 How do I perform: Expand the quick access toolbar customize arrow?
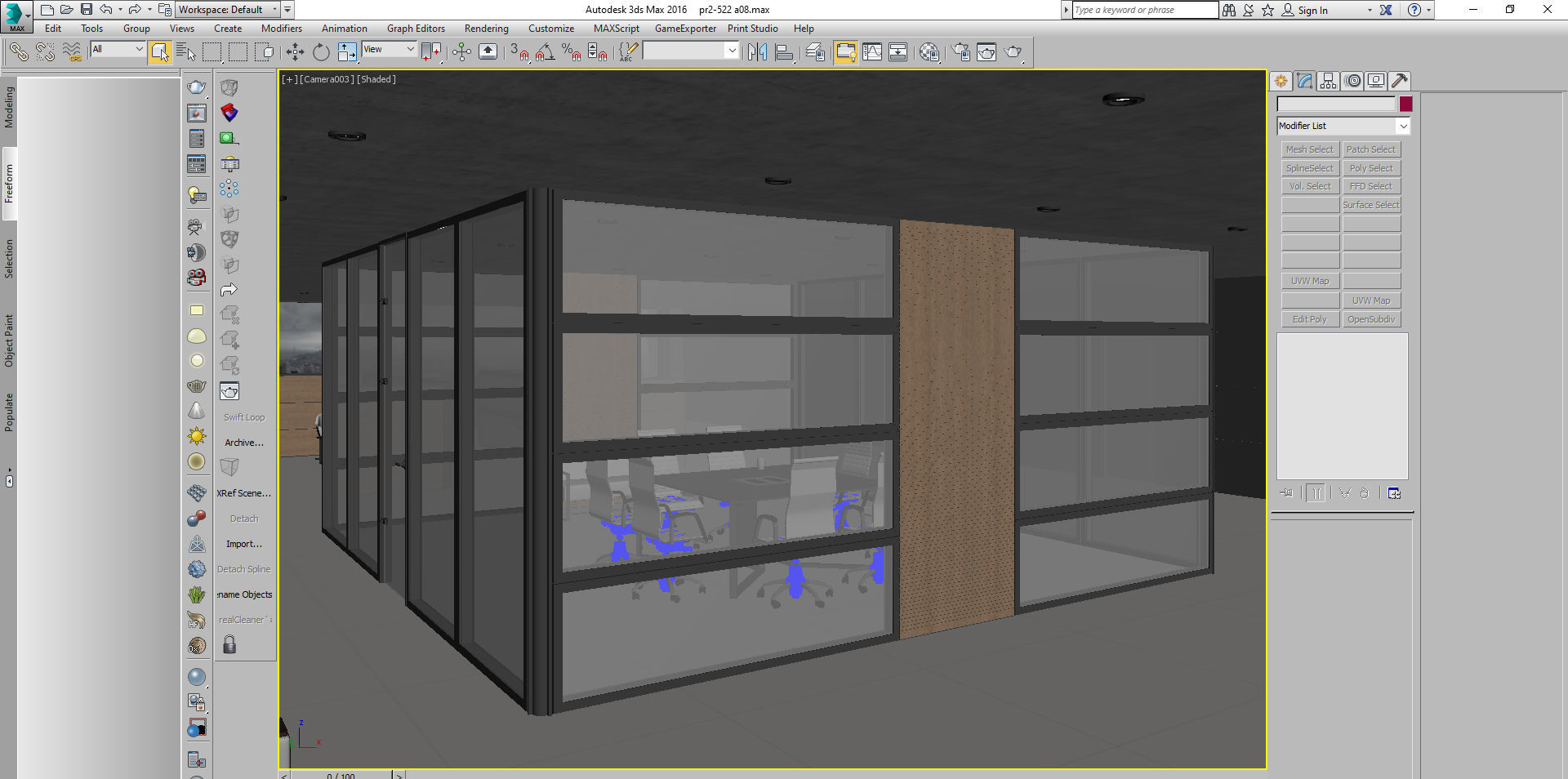pos(287,10)
